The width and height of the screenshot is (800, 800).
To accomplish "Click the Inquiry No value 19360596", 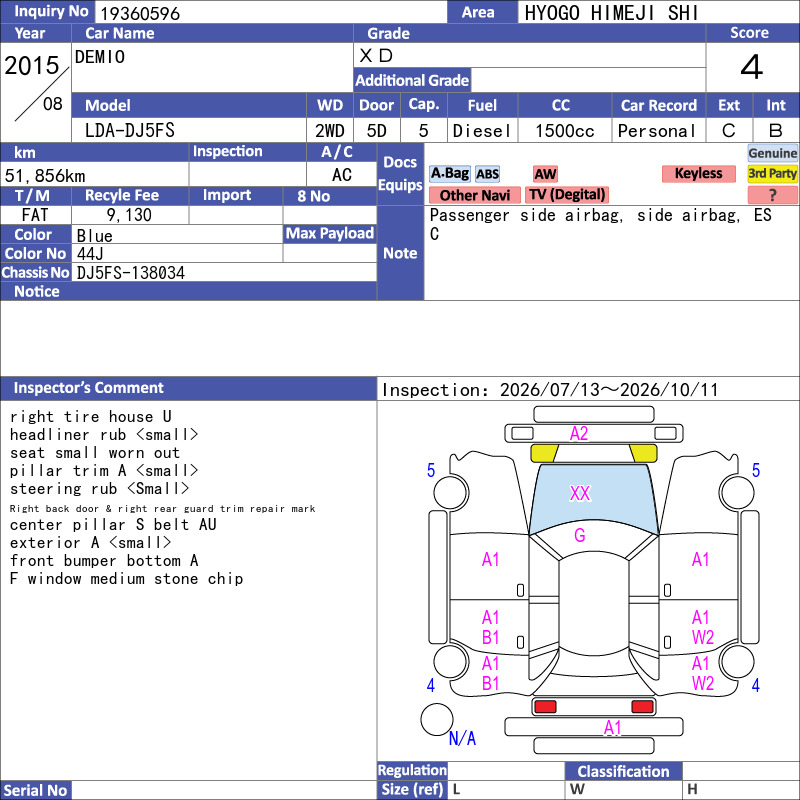I will click(140, 13).
